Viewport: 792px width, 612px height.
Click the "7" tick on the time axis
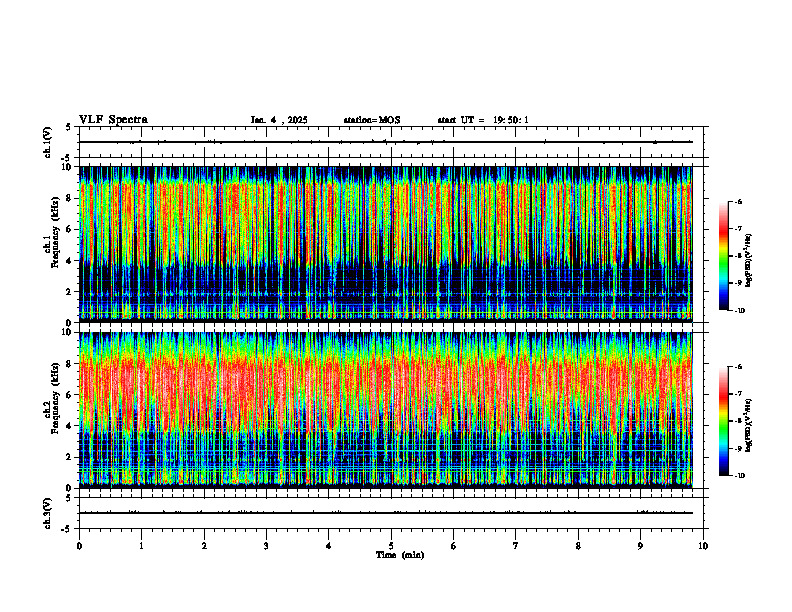[x=516, y=546]
